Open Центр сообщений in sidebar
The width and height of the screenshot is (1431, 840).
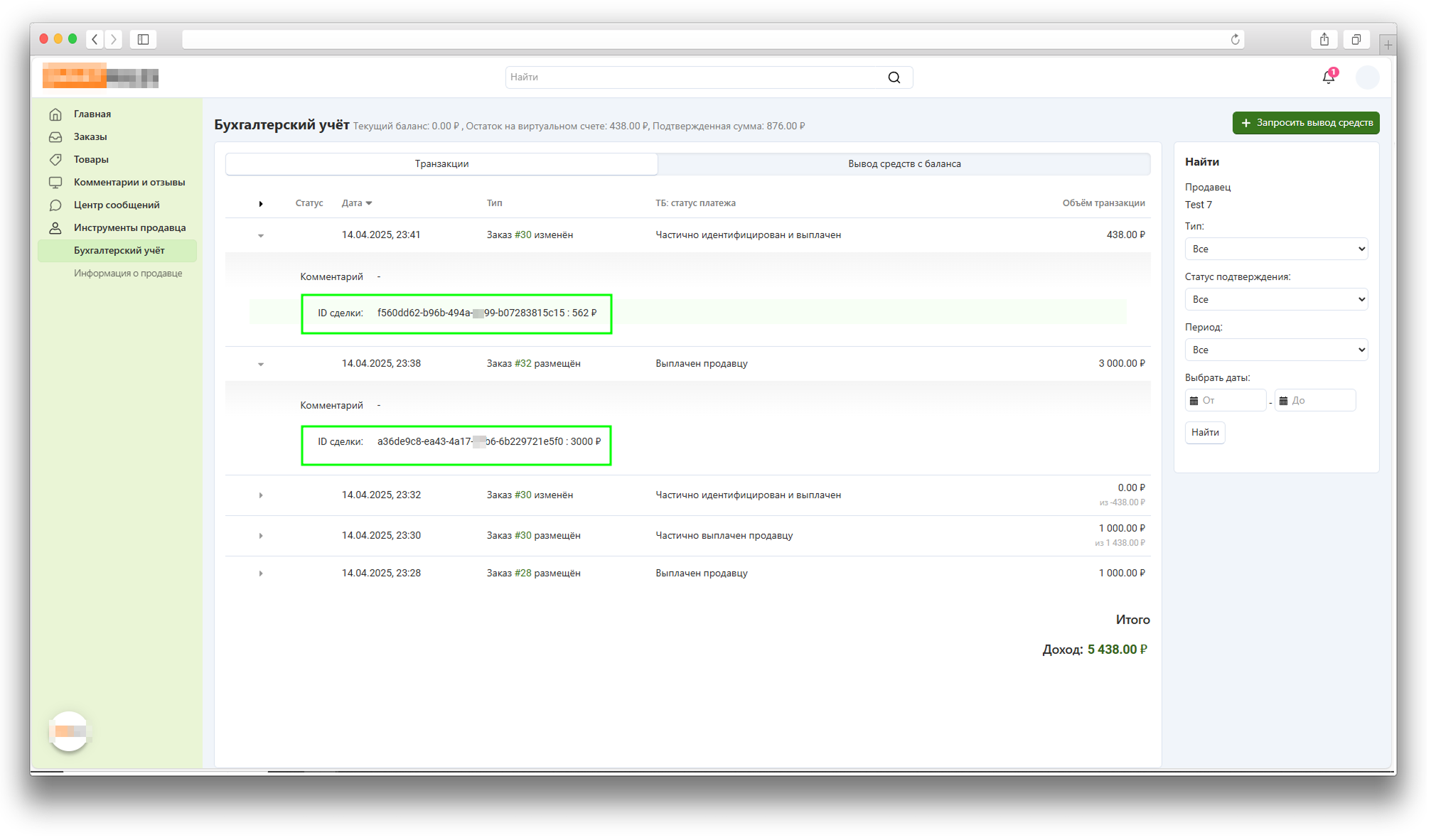tap(117, 205)
